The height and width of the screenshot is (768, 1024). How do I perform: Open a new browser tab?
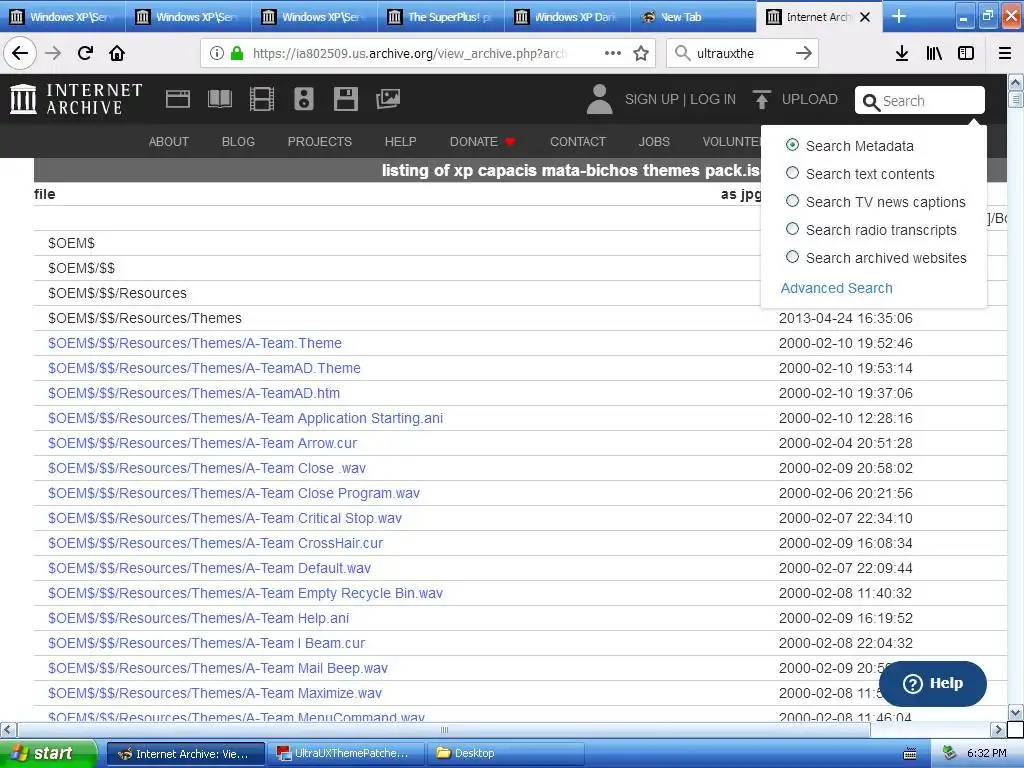pyautogui.click(x=899, y=17)
